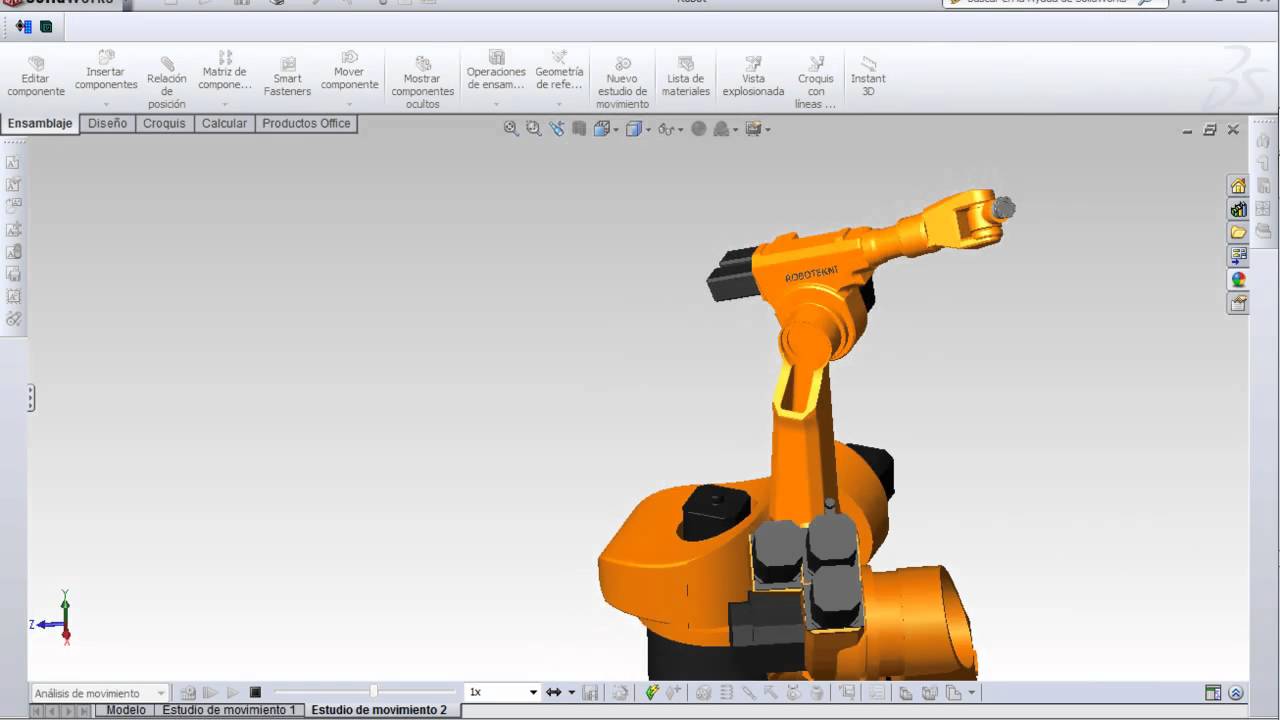Click the View Palette pane icon
The width and height of the screenshot is (1280, 720).
1238,256
